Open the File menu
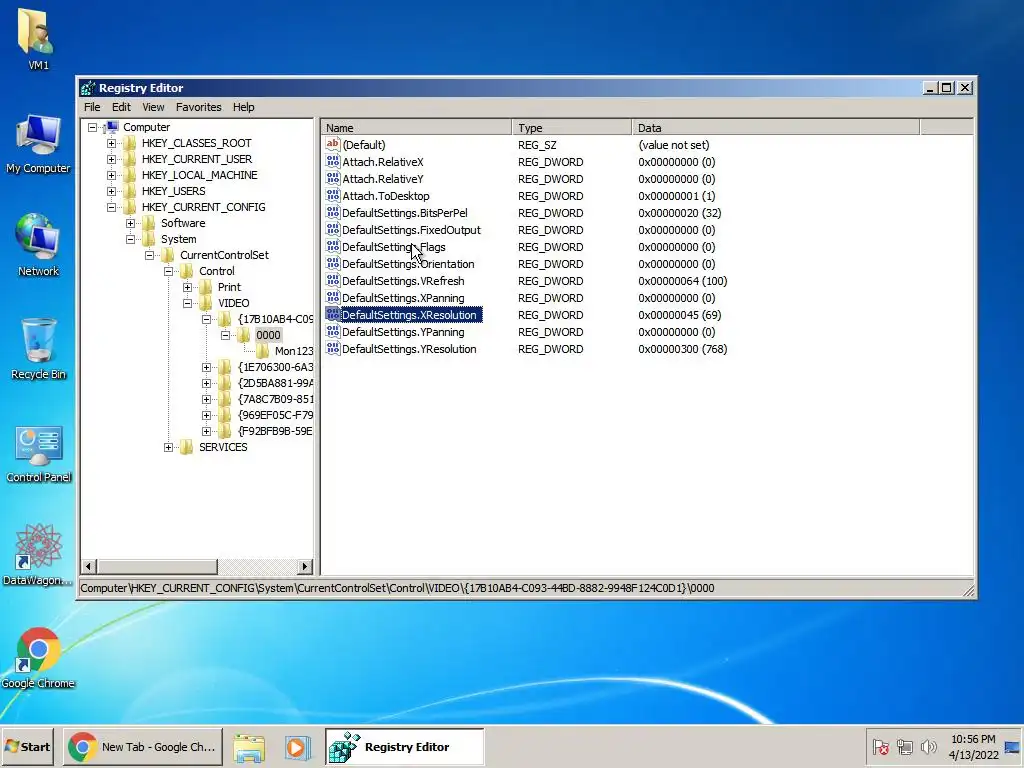 (x=92, y=107)
